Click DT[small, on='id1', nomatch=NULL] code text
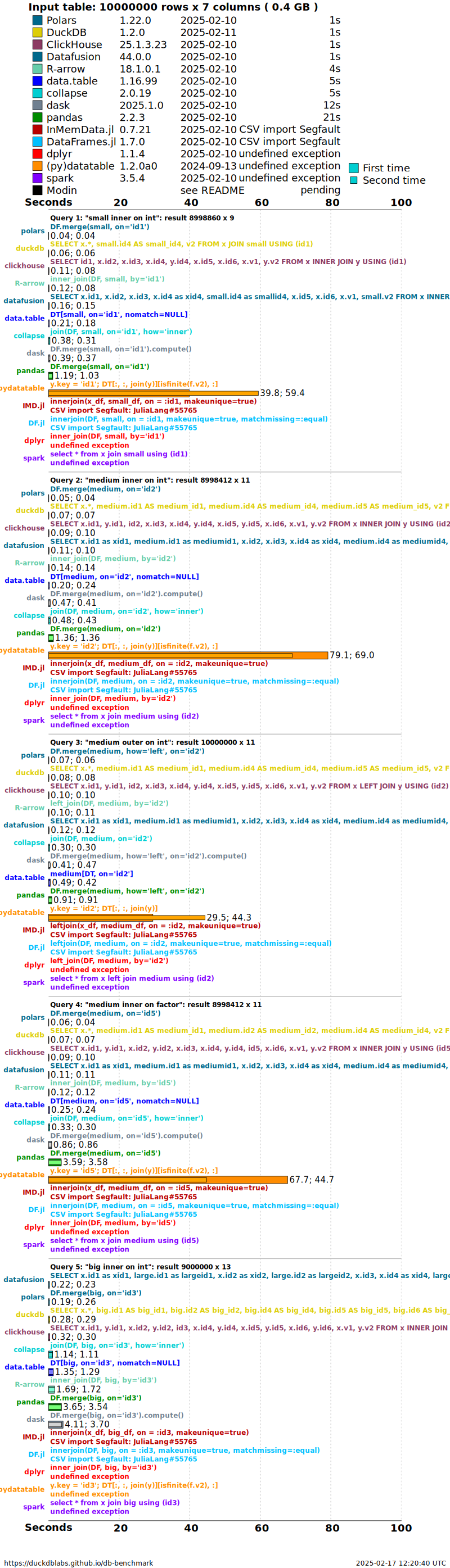Screen dimensions: 450x1568 pos(119,315)
